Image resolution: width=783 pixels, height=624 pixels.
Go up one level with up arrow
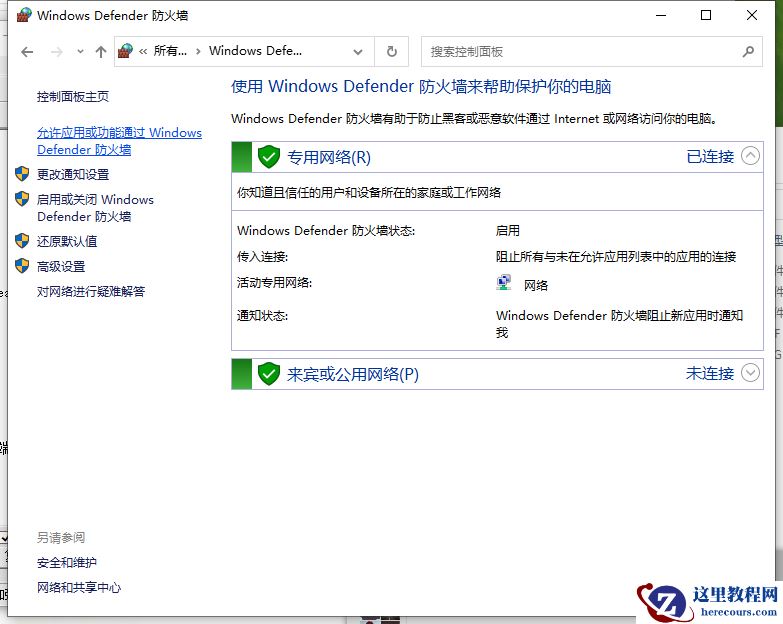point(101,51)
